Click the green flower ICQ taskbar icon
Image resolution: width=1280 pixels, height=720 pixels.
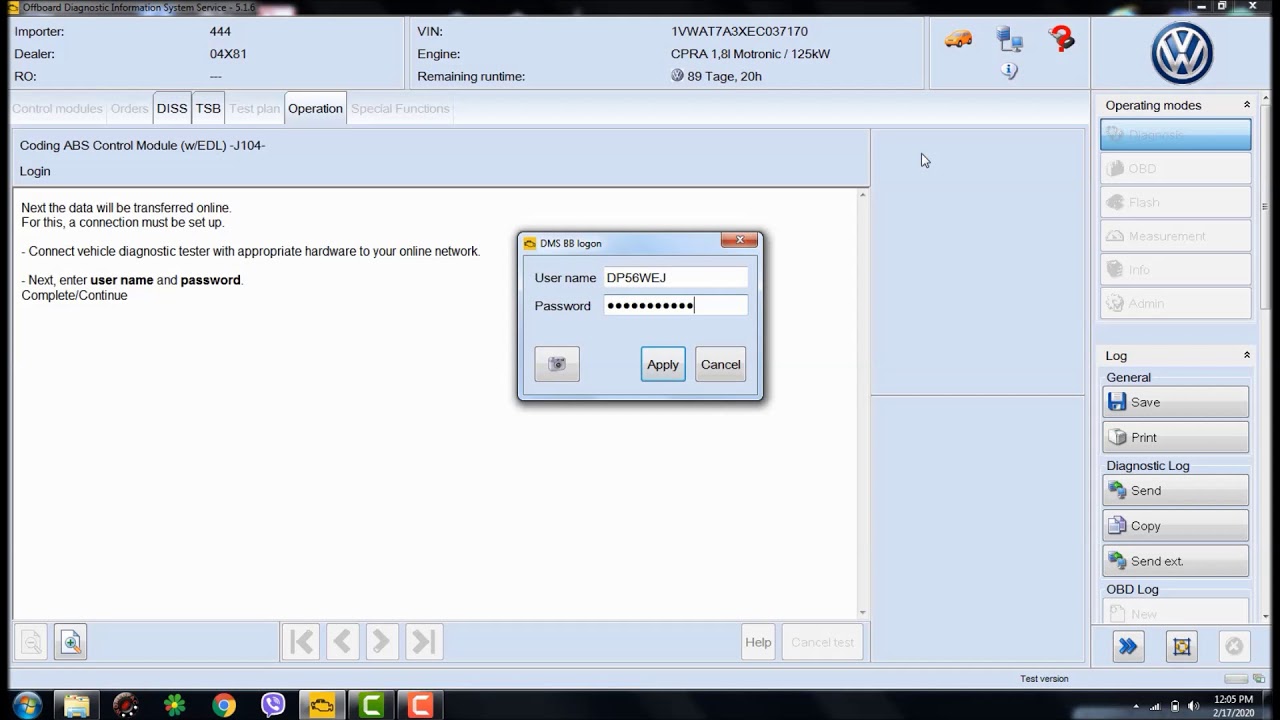click(175, 706)
